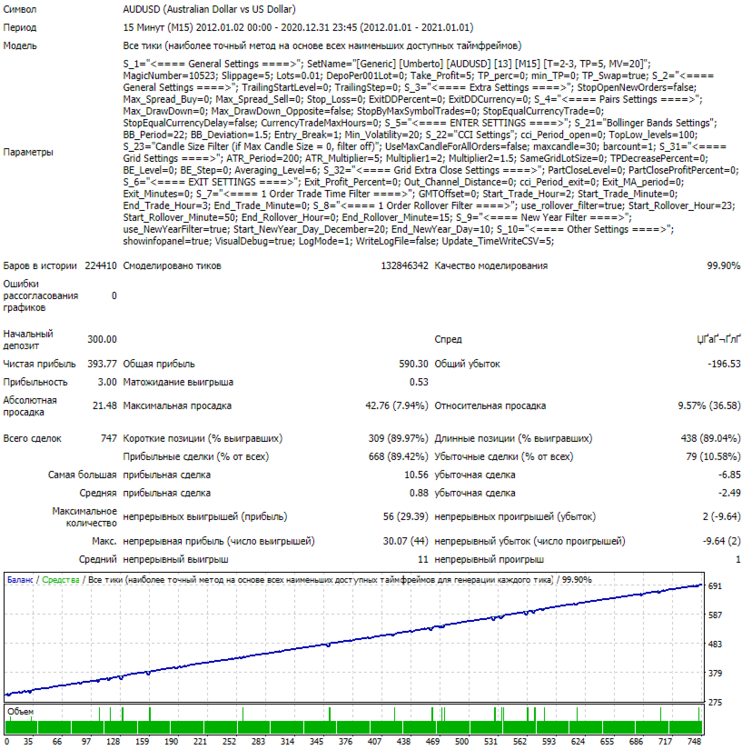This screenshot has height=750, width=752.
Task: Click gross loss value -196.53
Action: coord(724,363)
